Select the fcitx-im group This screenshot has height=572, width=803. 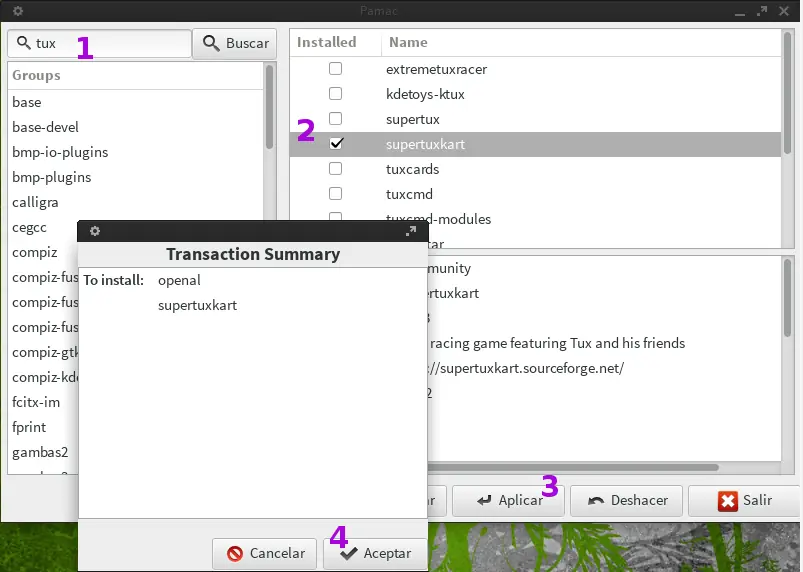coord(36,402)
